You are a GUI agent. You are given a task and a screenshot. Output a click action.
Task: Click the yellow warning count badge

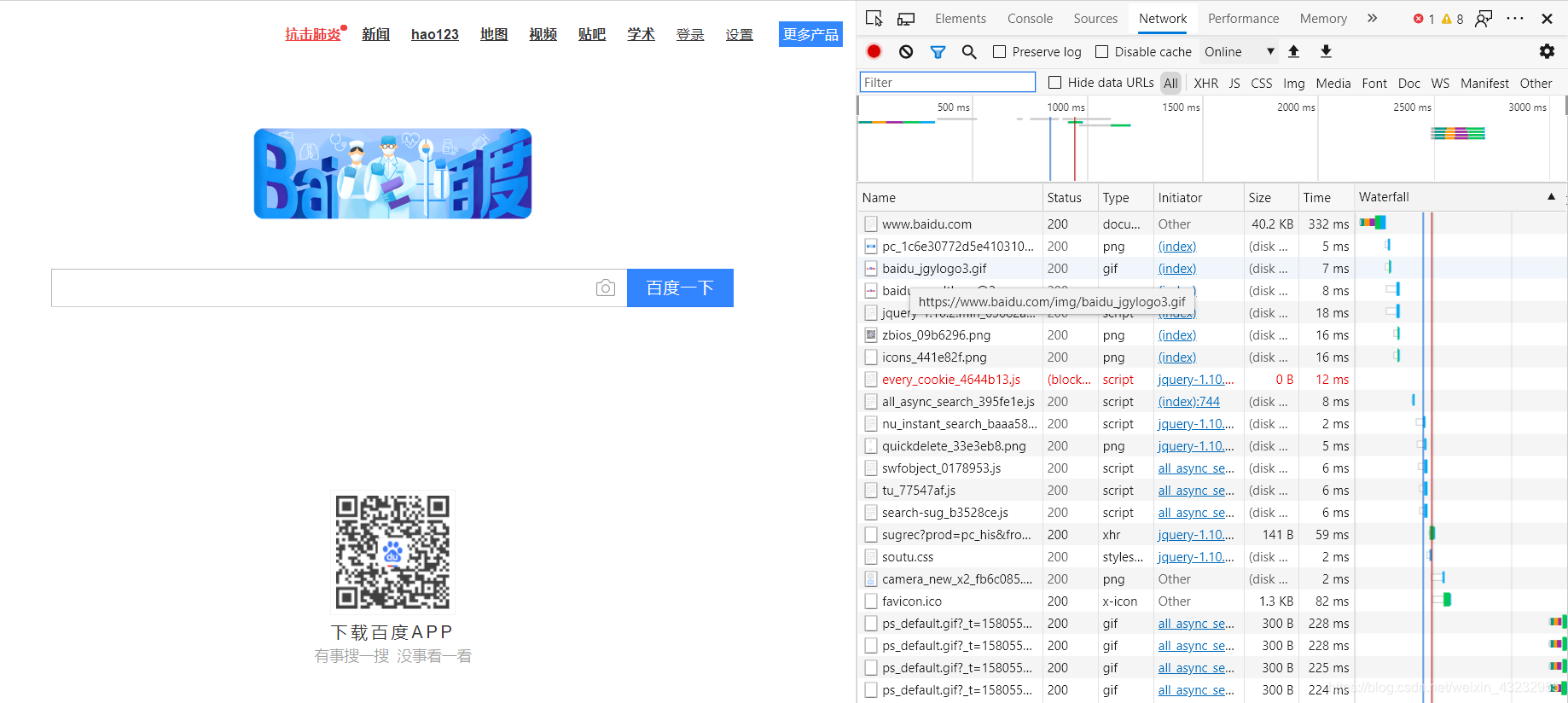[1452, 19]
